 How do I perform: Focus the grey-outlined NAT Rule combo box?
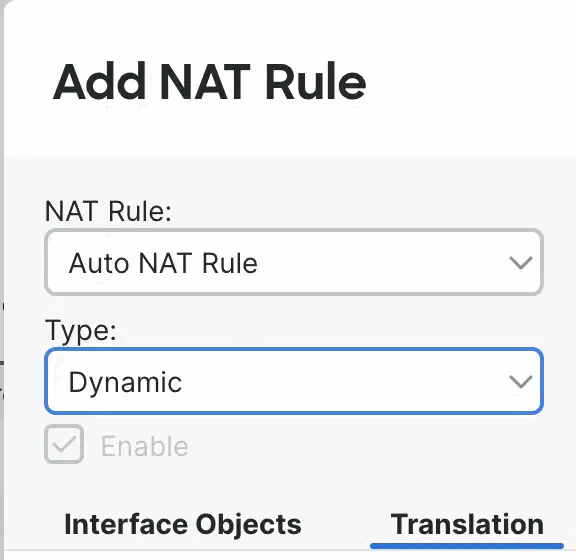[x=294, y=262]
